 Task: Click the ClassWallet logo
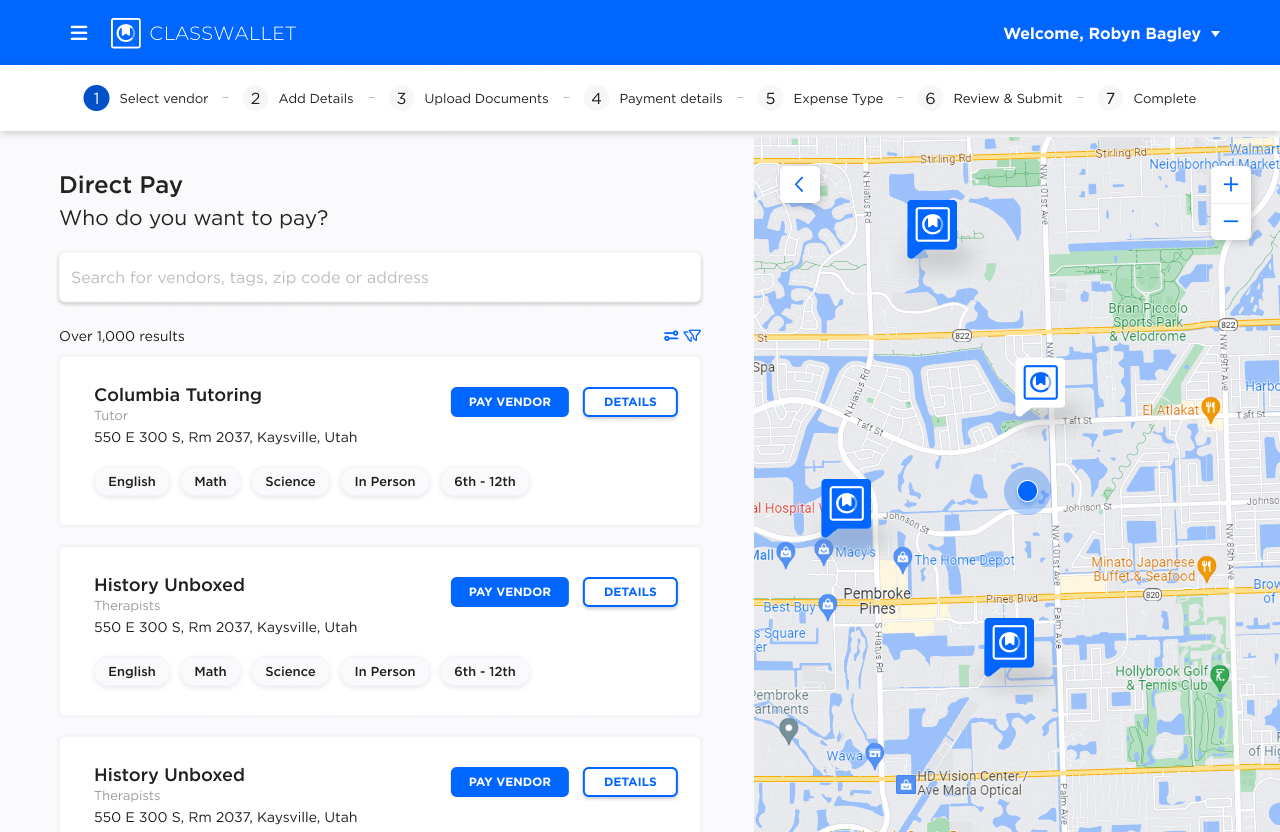pyautogui.click(x=200, y=32)
